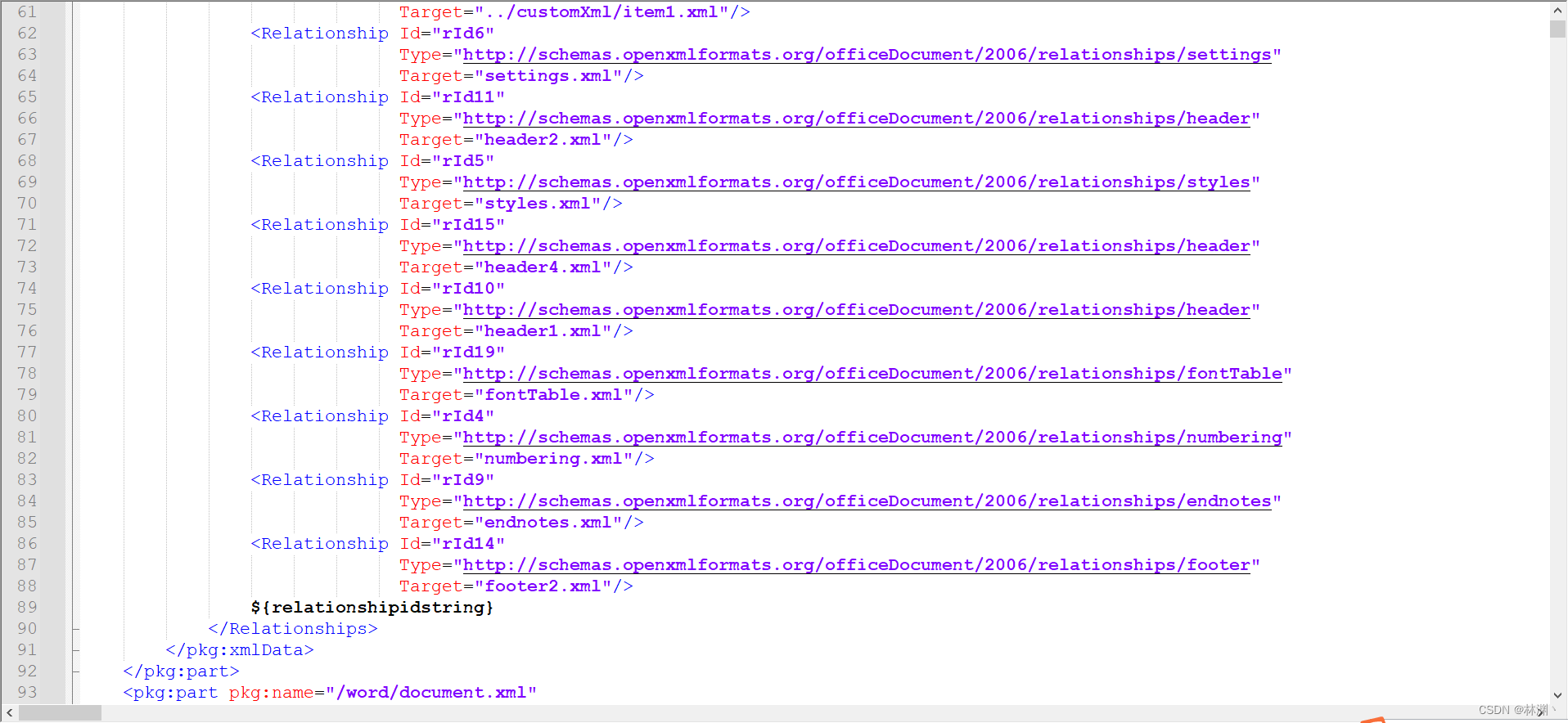Select line number 93 in the margin
This screenshot has height=723, width=1568.
point(27,693)
